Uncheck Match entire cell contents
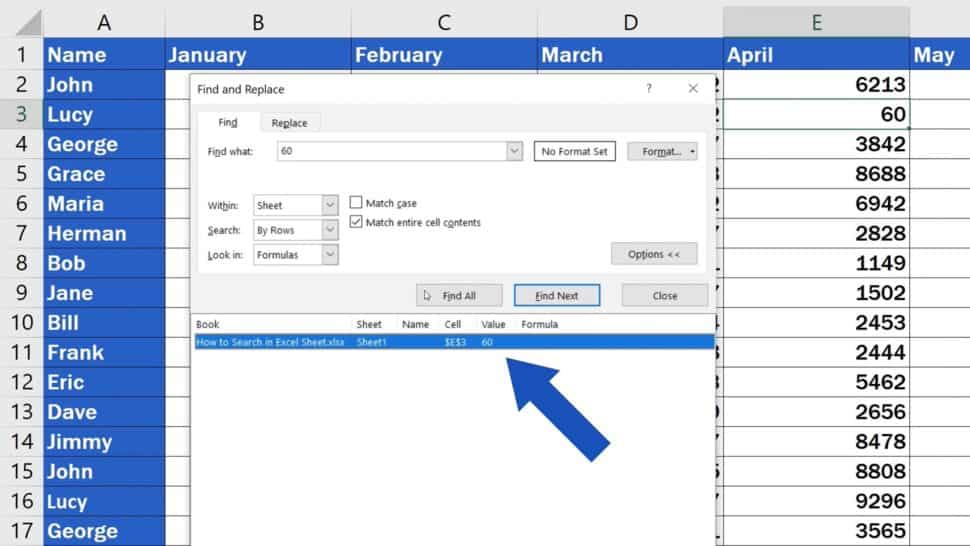Image resolution: width=970 pixels, height=546 pixels. coord(356,222)
